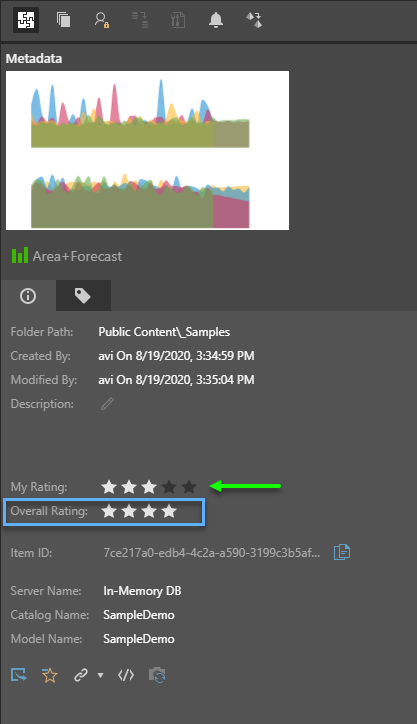Open the data structure panel icon
417x724 pixels.
tap(140, 20)
